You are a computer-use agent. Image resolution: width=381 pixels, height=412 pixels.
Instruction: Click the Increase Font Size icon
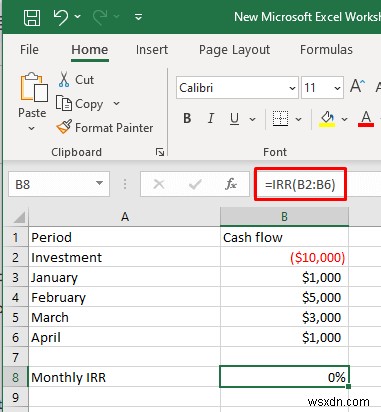[x=358, y=86]
